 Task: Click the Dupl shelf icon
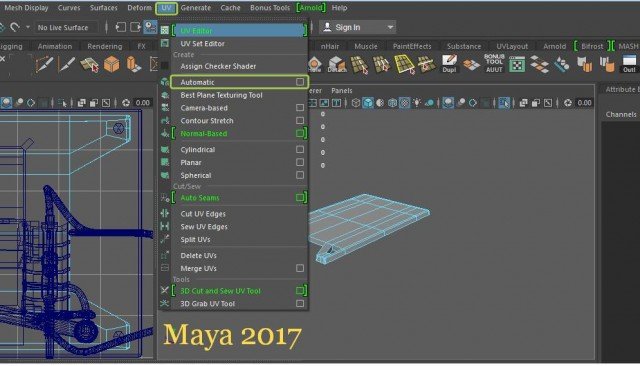[449, 64]
